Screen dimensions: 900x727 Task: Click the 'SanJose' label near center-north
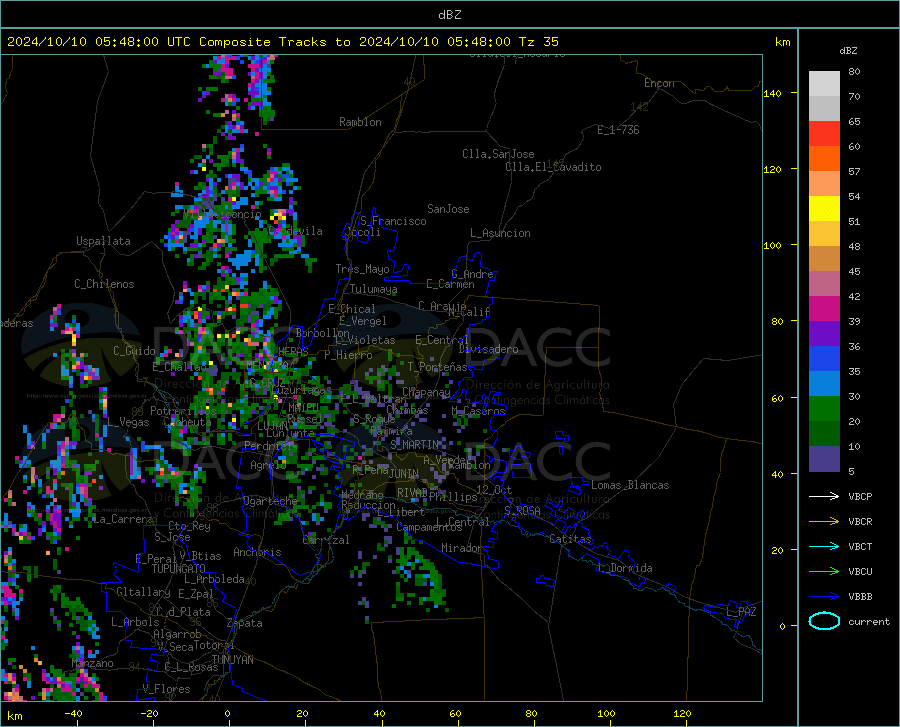click(448, 209)
